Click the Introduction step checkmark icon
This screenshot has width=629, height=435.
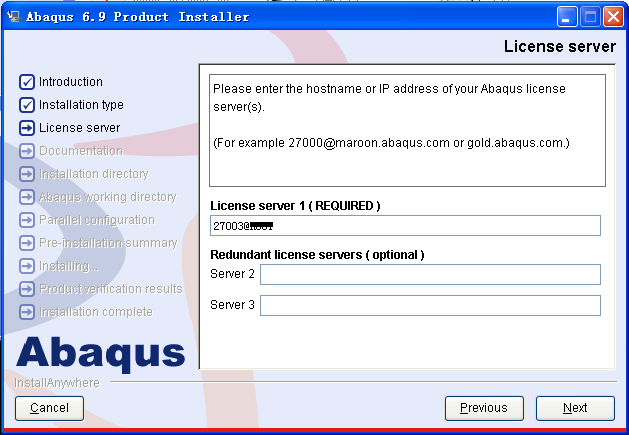pos(27,82)
